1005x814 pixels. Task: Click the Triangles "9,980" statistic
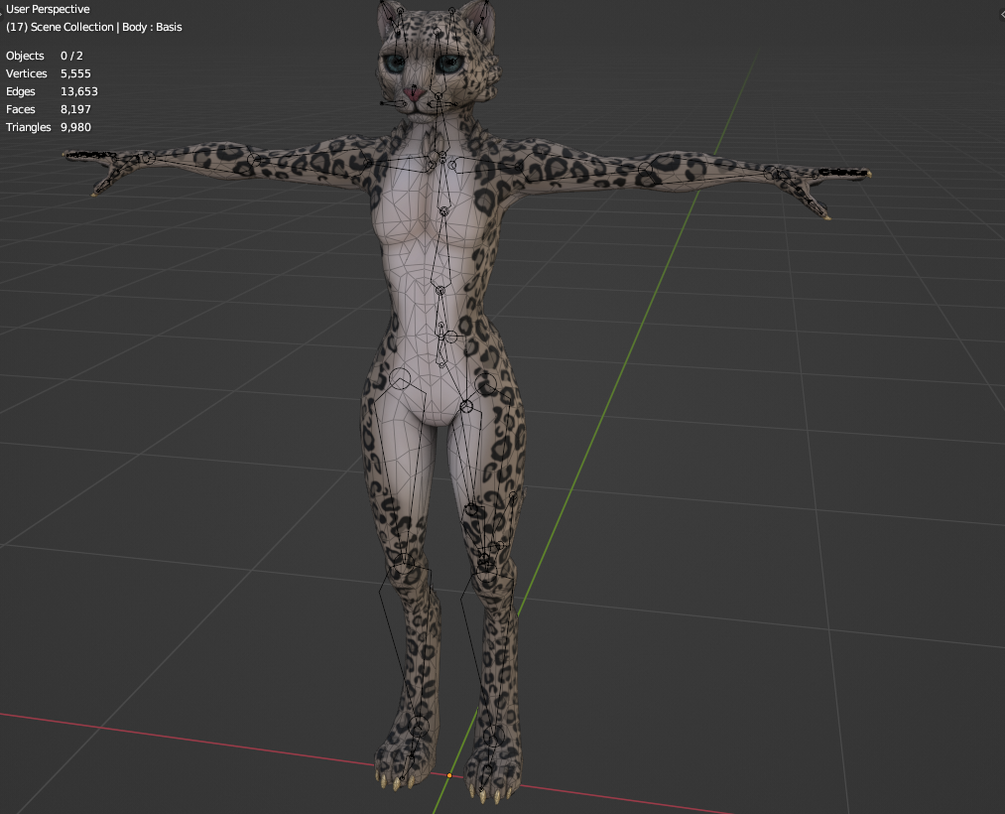tap(76, 128)
